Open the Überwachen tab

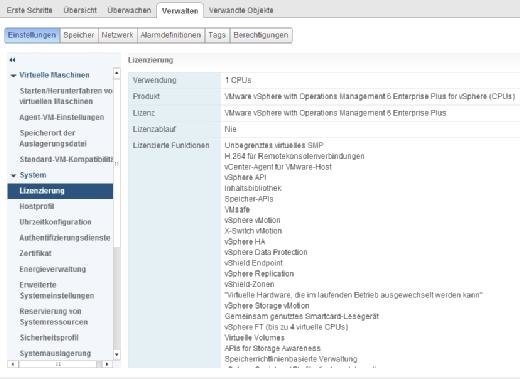point(129,10)
